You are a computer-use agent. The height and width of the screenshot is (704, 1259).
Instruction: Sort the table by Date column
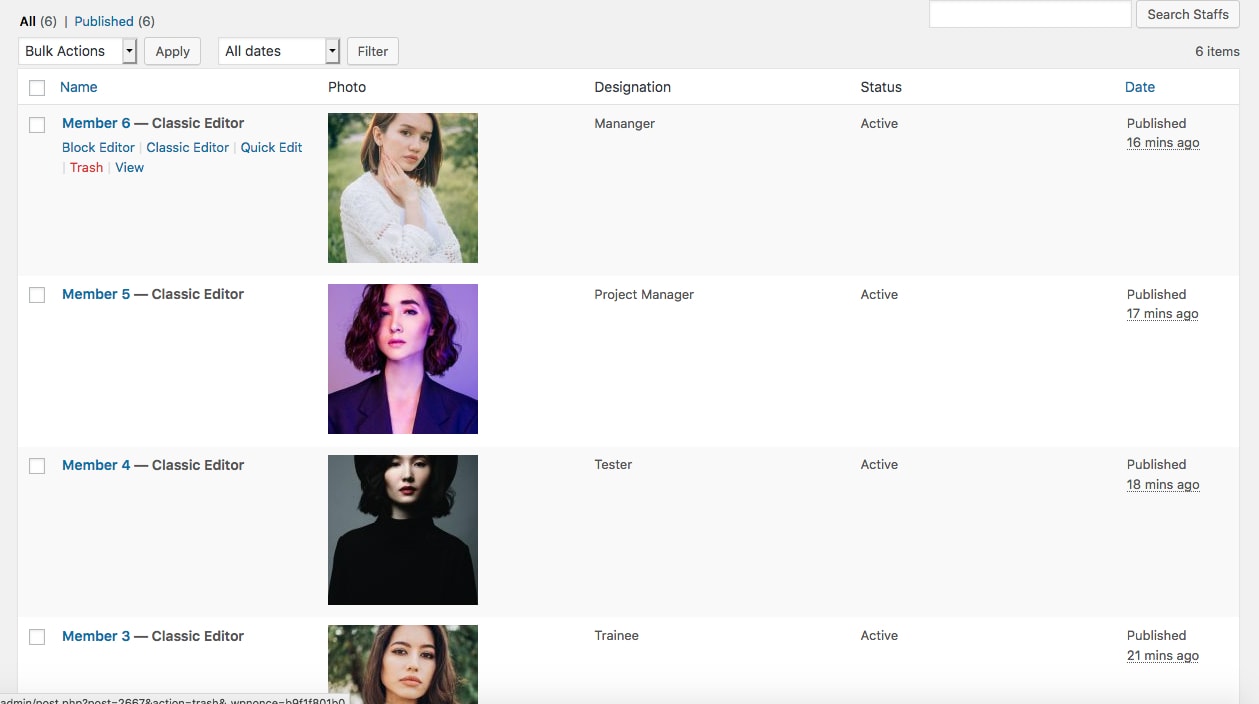pos(1140,87)
